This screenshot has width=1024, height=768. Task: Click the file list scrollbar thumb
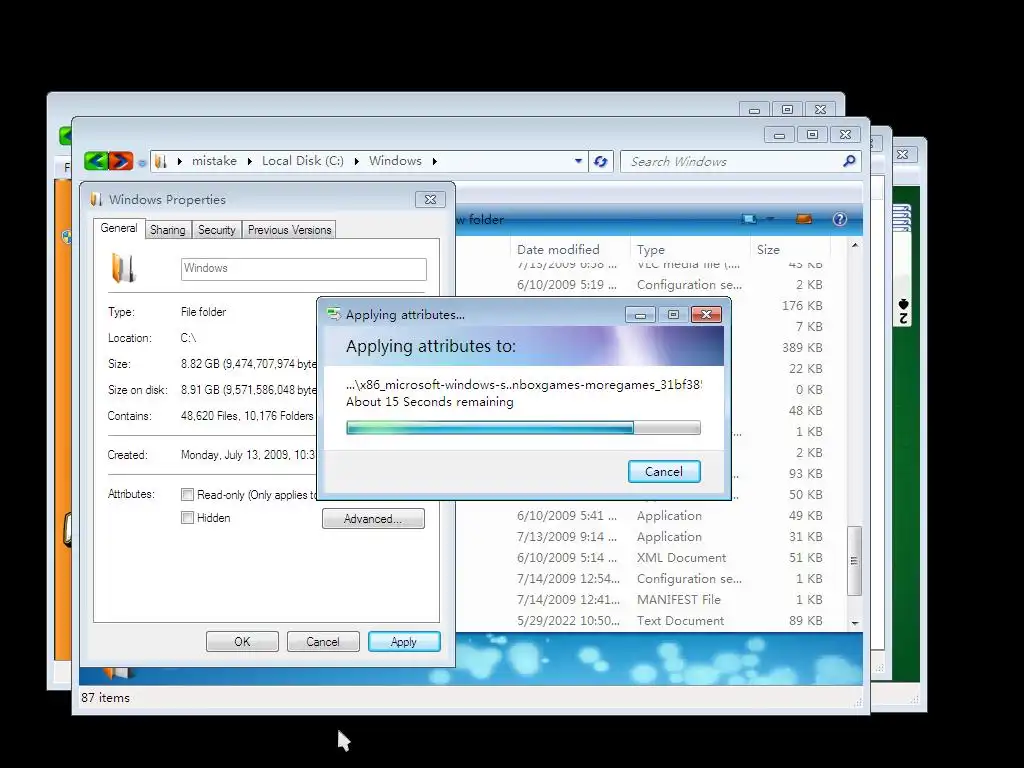(x=854, y=560)
